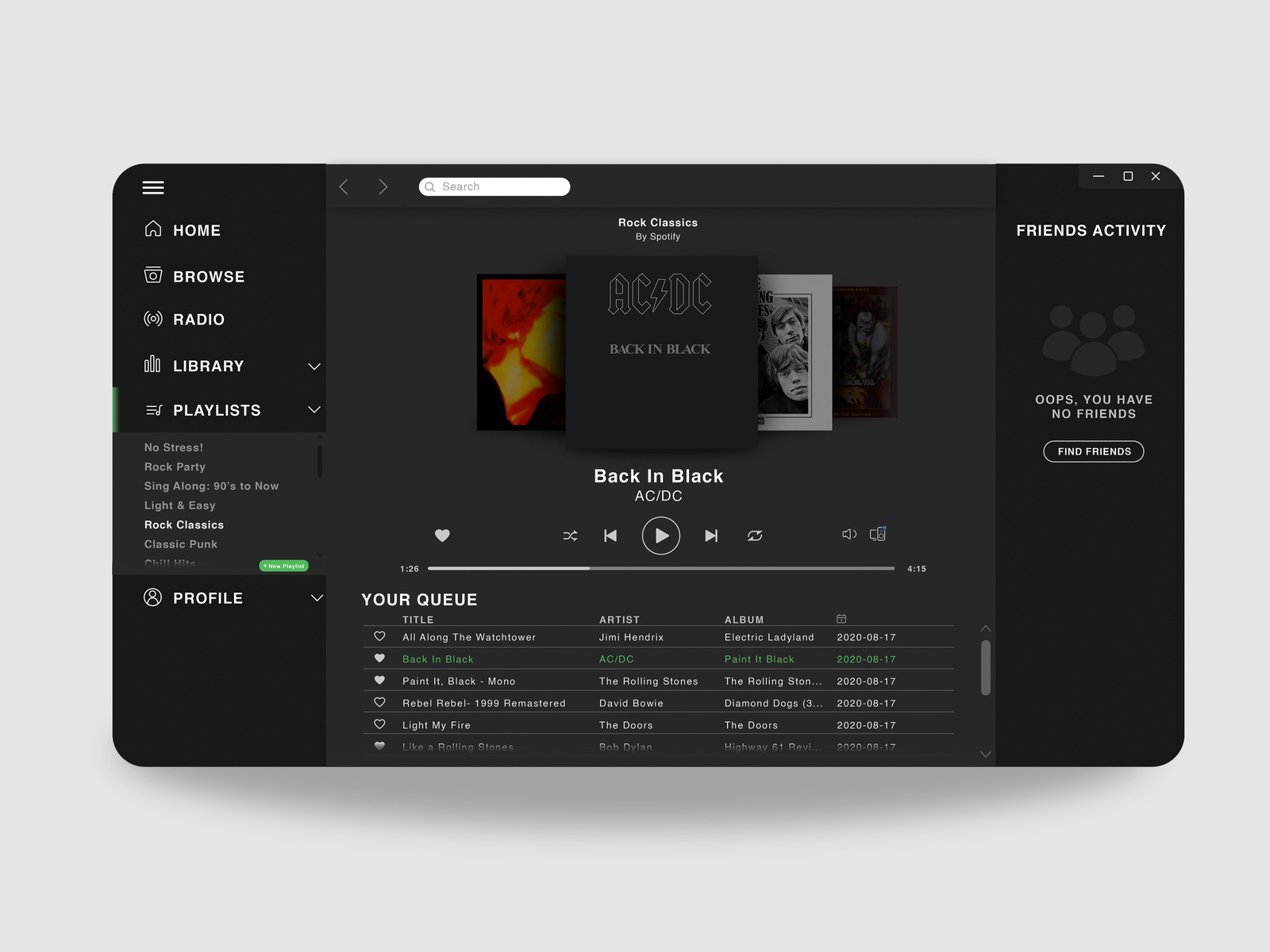Click the Radio icon
The image size is (1270, 952).
coord(152,320)
